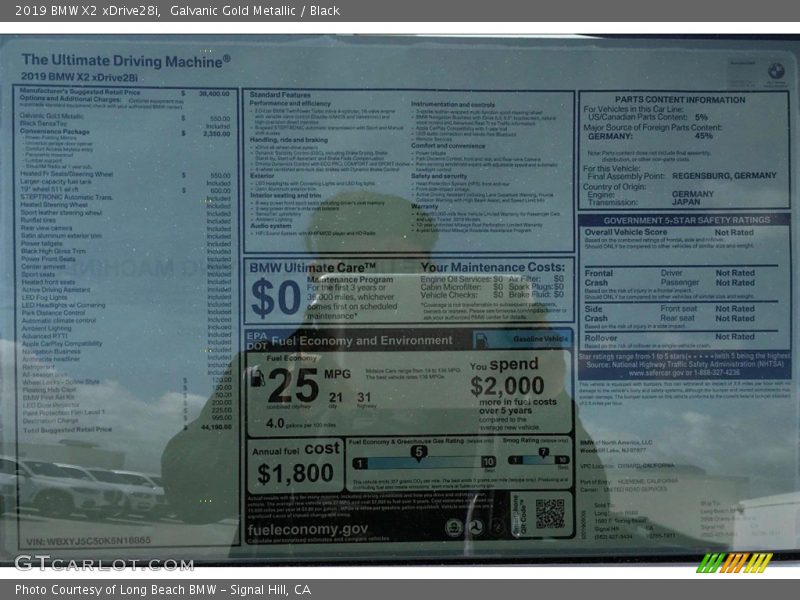The image size is (800, 600).
Task: Click the 'Side Crash' rating label
Action: [x=596, y=313]
